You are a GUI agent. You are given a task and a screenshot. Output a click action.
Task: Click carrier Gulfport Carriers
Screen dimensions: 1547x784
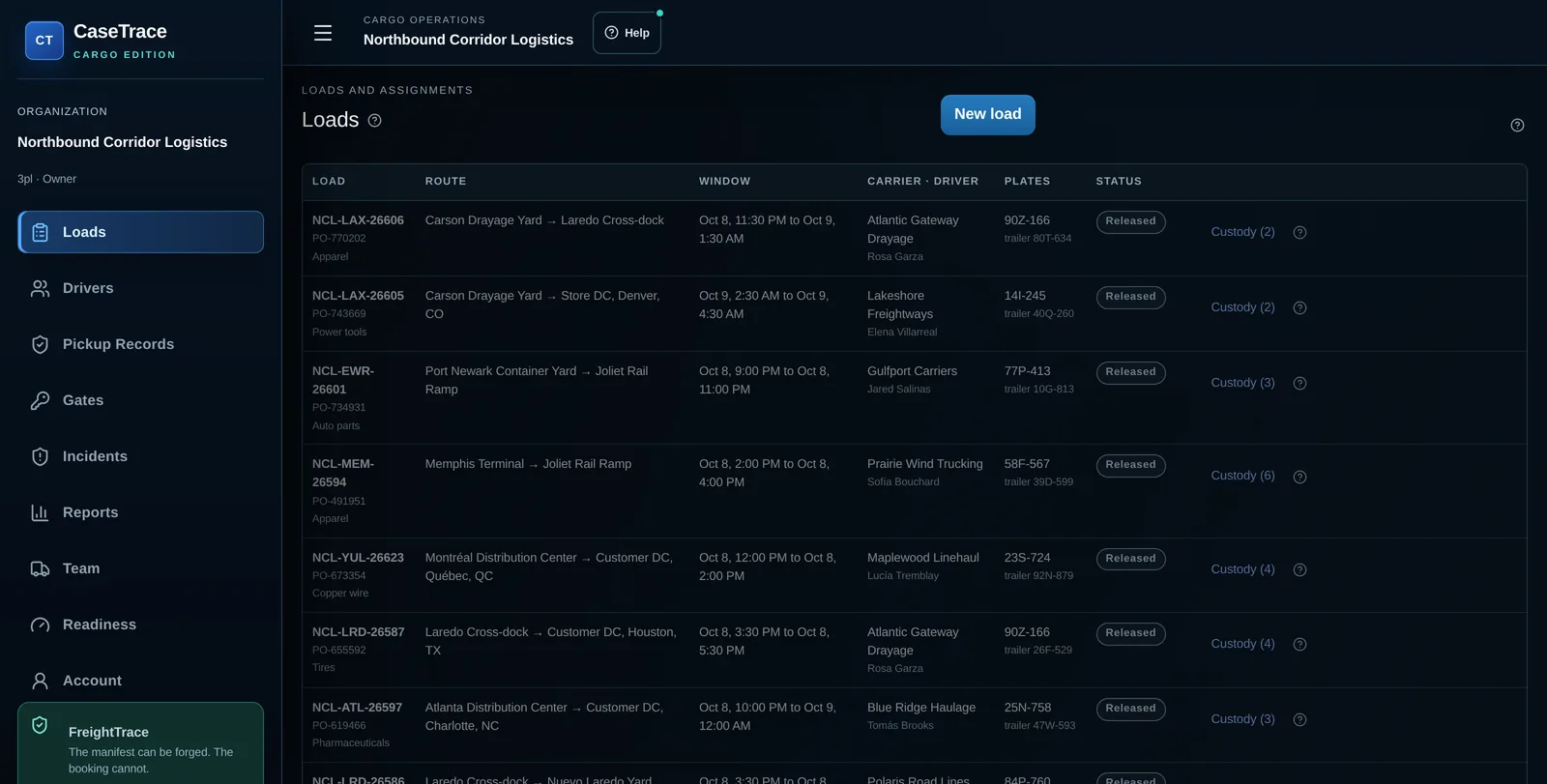(x=912, y=371)
